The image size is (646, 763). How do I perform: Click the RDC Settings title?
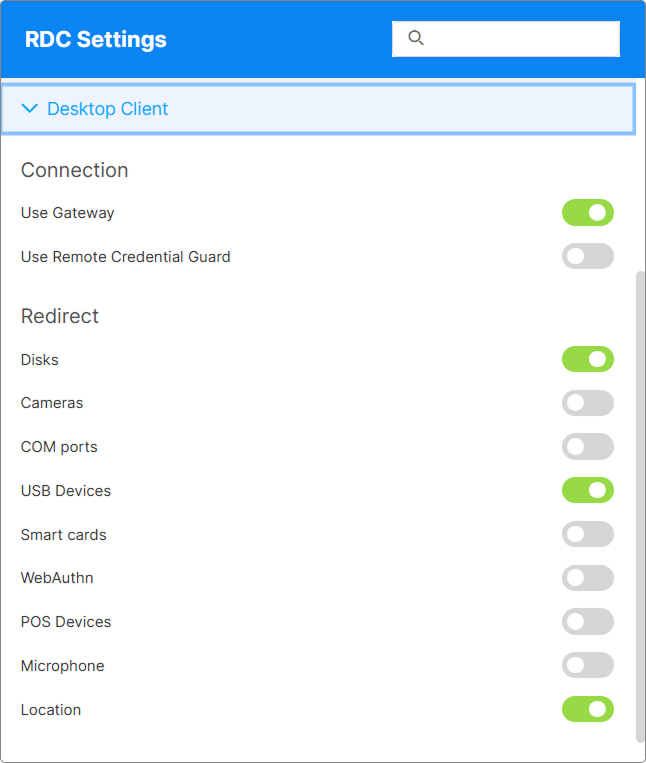pos(96,40)
